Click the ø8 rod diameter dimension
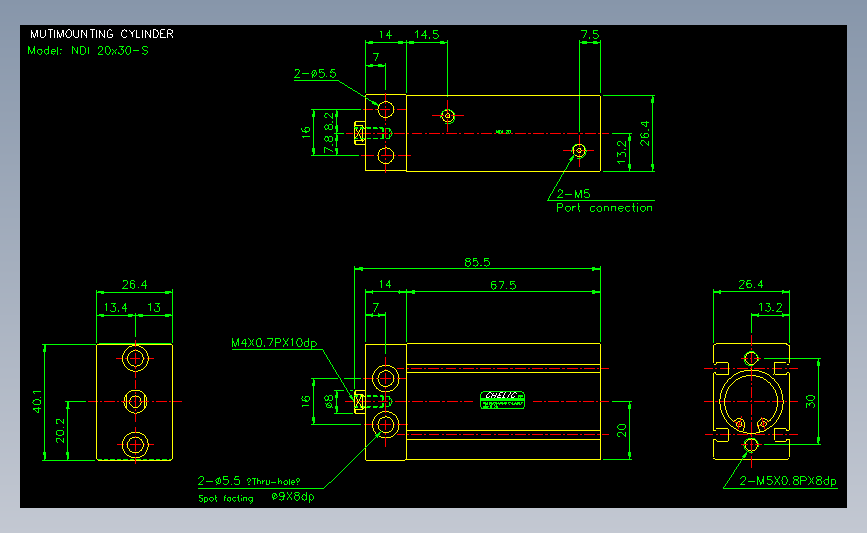This screenshot has height=533, width=867. [330, 401]
